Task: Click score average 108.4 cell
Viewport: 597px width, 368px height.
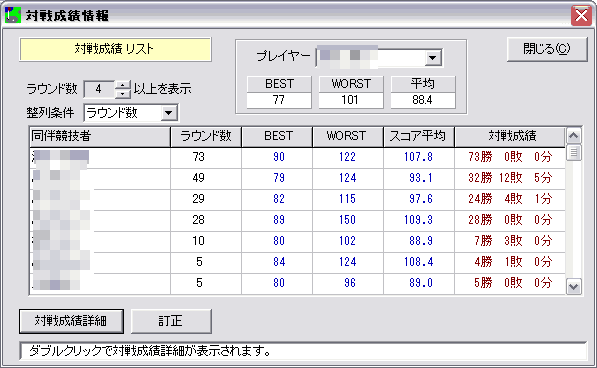Action: tap(418, 262)
